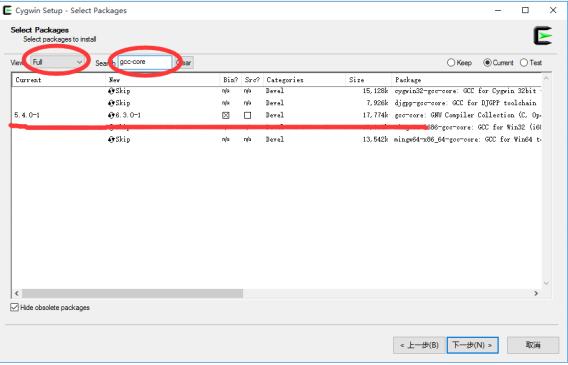This screenshot has height=365, width=568.
Task: Click the horizontal scrollbar right arrow
Action: click(536, 293)
